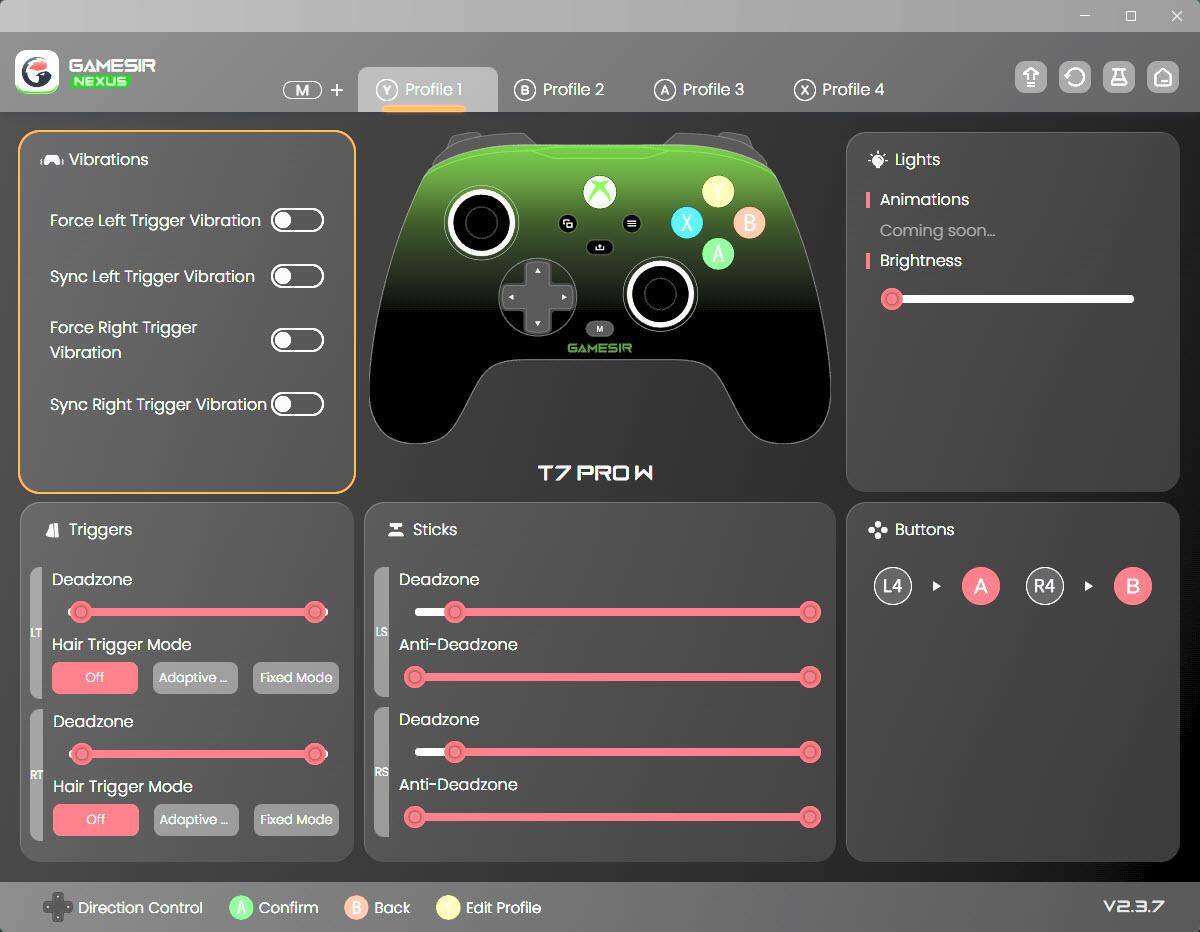The image size is (1200, 932).
Task: Select LT Adaptive hair trigger mode
Action: tap(195, 678)
